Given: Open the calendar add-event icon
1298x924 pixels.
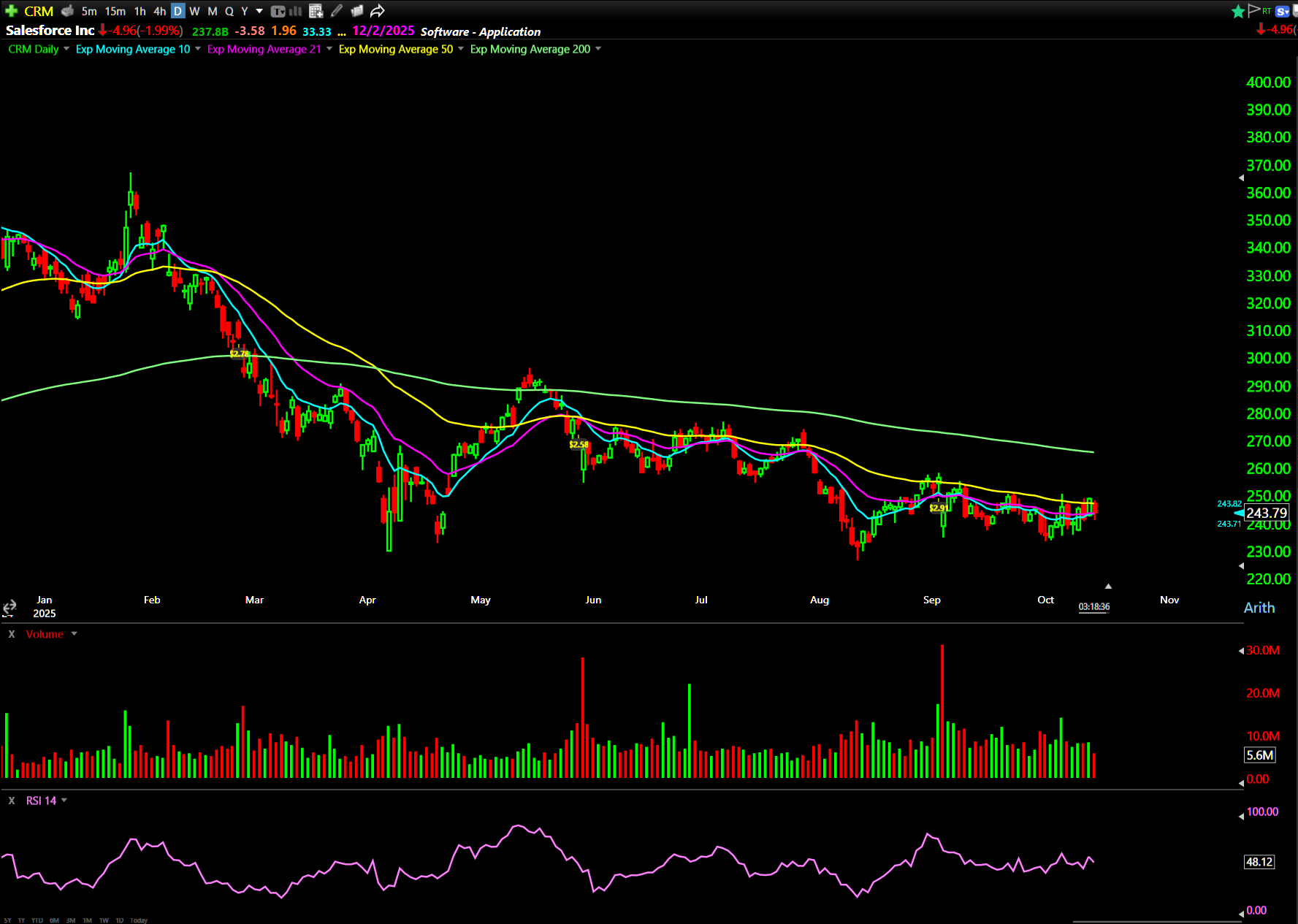Looking at the screenshot, I should point(316,11).
